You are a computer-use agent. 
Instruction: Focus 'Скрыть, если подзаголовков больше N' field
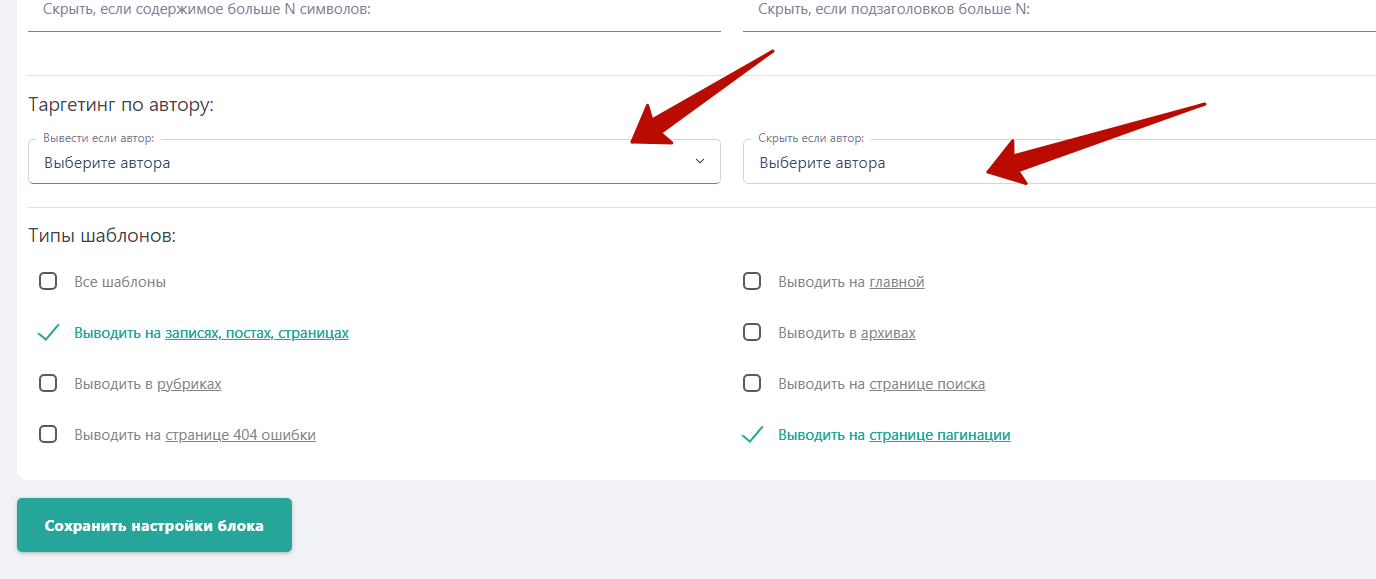click(1059, 12)
